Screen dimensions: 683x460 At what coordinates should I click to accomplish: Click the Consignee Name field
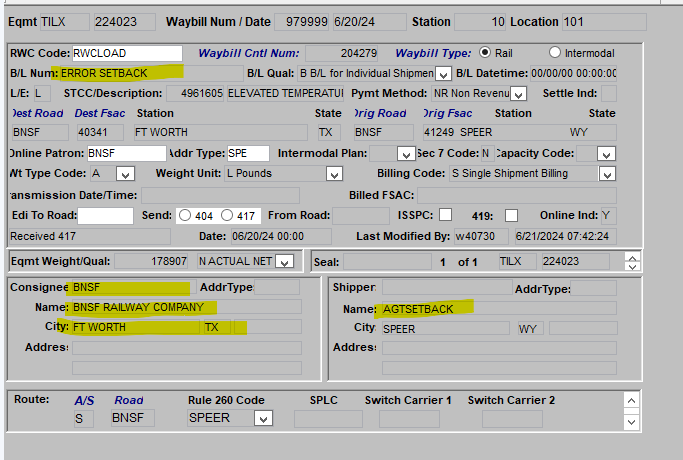[187, 307]
